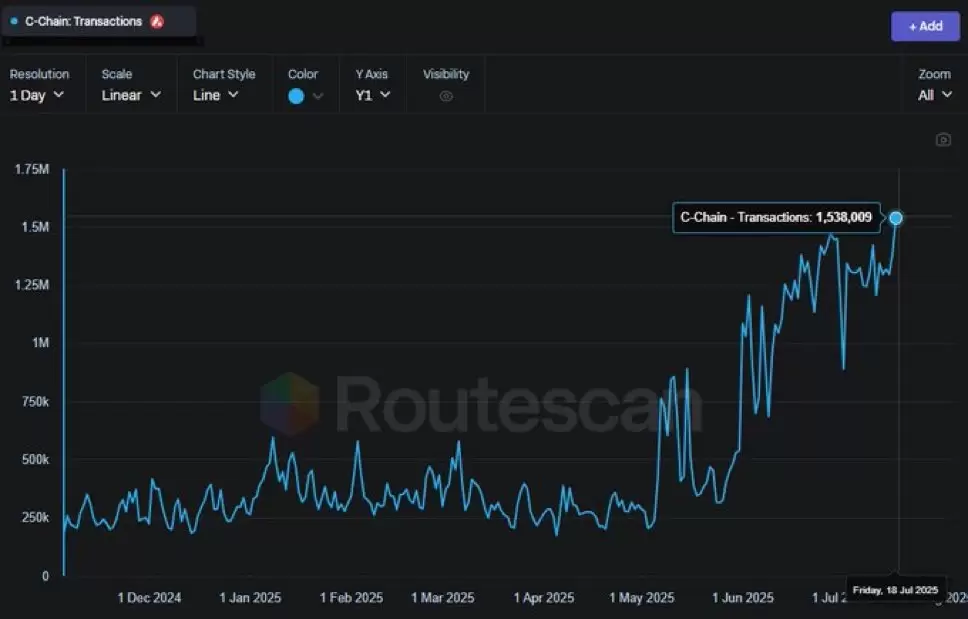The image size is (968, 619).
Task: Select the C-Chain: Transactions series tab
Action: click(x=99, y=22)
